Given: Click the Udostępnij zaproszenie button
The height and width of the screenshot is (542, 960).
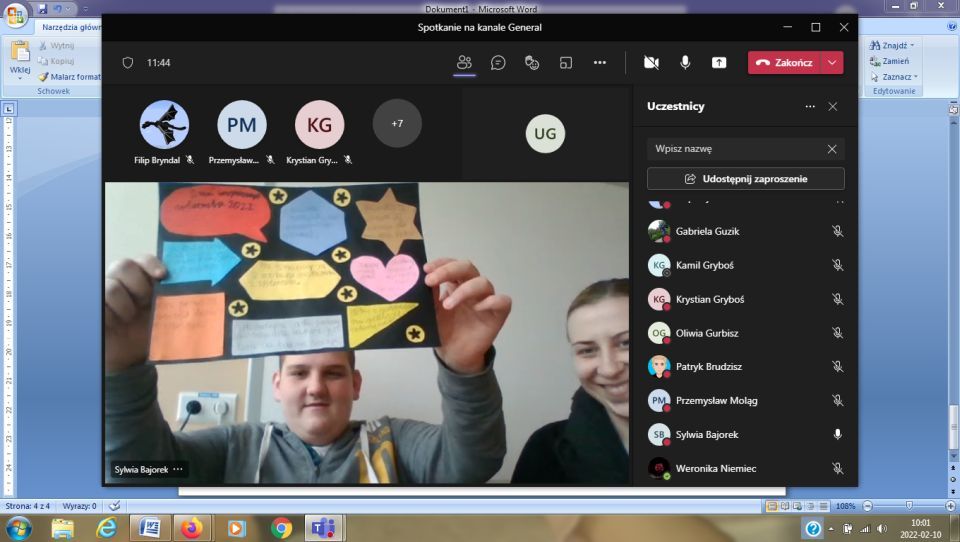Looking at the screenshot, I should tap(746, 179).
